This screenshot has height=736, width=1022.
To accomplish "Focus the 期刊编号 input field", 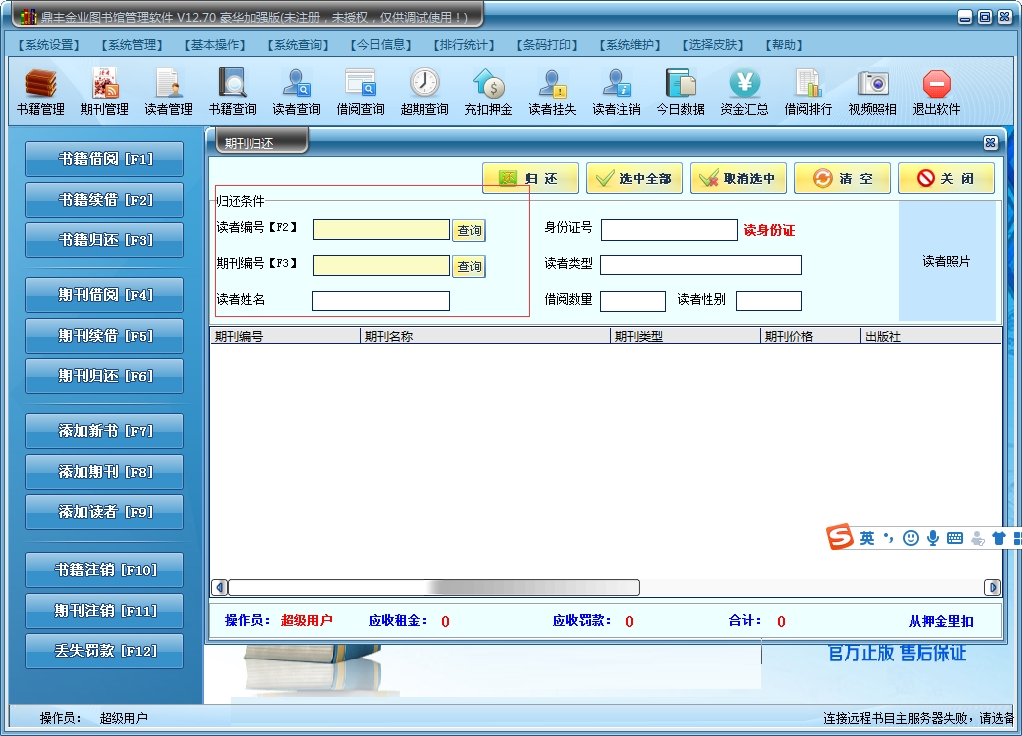I will (x=381, y=266).
